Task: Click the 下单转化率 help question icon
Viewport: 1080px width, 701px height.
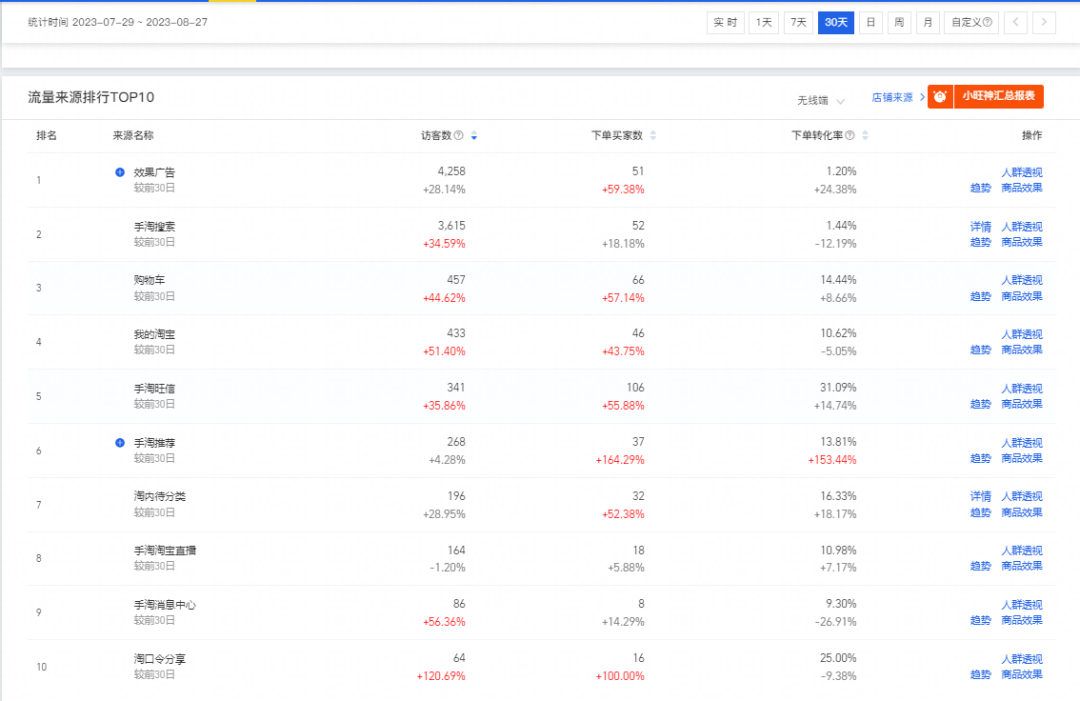Action: click(x=850, y=136)
